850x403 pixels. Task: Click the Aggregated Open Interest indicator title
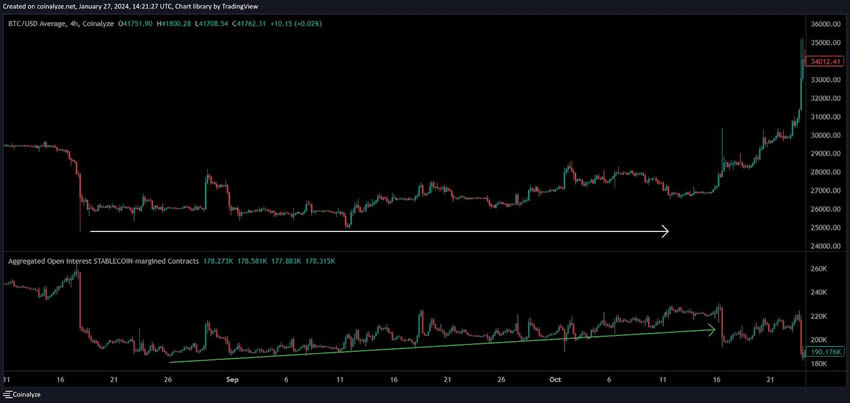point(103,261)
